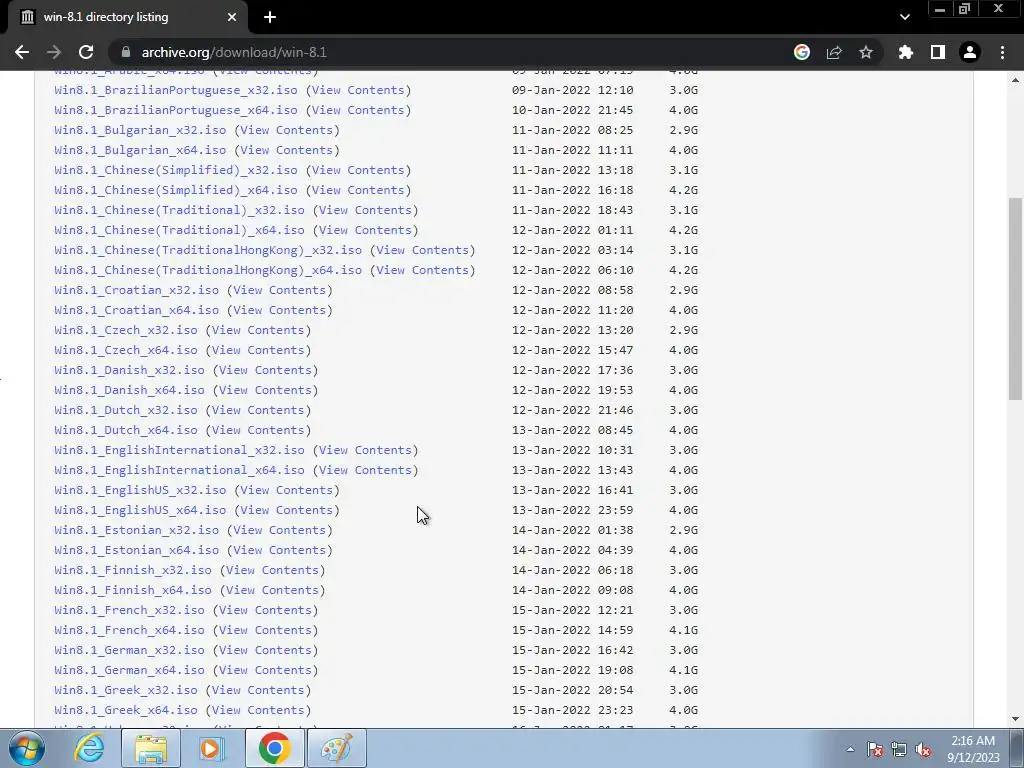The height and width of the screenshot is (768, 1024).
Task: Click the Chrome taskbar icon
Action: 274,748
